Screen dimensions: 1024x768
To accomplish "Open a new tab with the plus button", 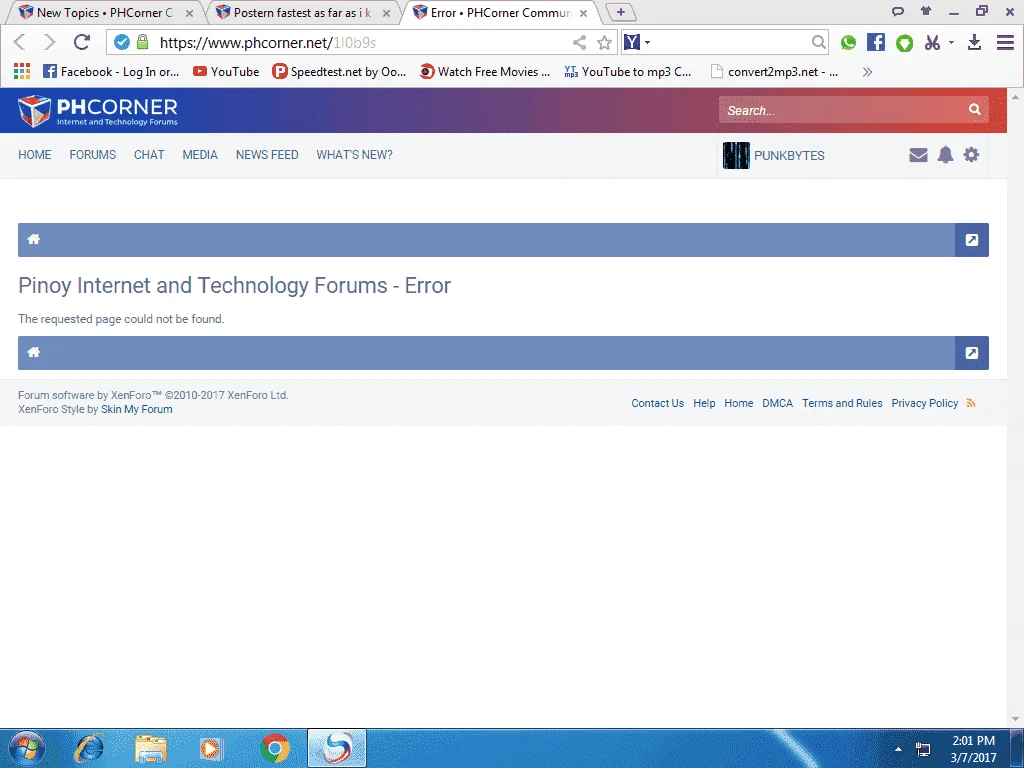I will 620,12.
